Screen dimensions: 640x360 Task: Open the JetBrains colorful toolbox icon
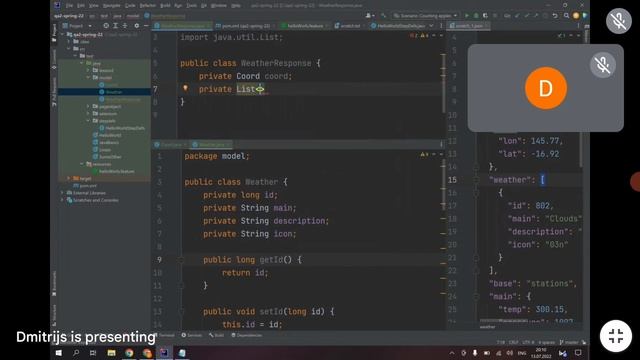[x=585, y=16]
